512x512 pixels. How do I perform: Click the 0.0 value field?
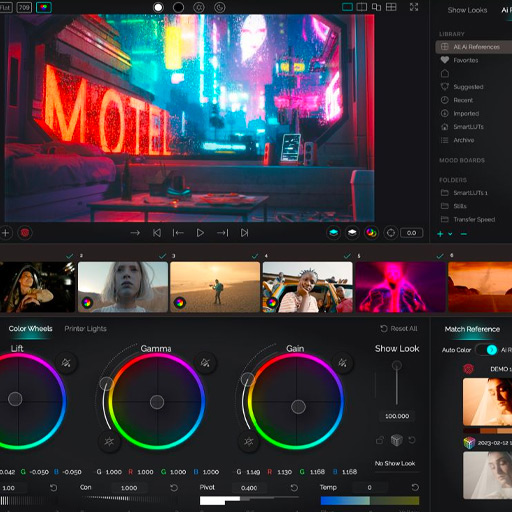click(x=412, y=233)
